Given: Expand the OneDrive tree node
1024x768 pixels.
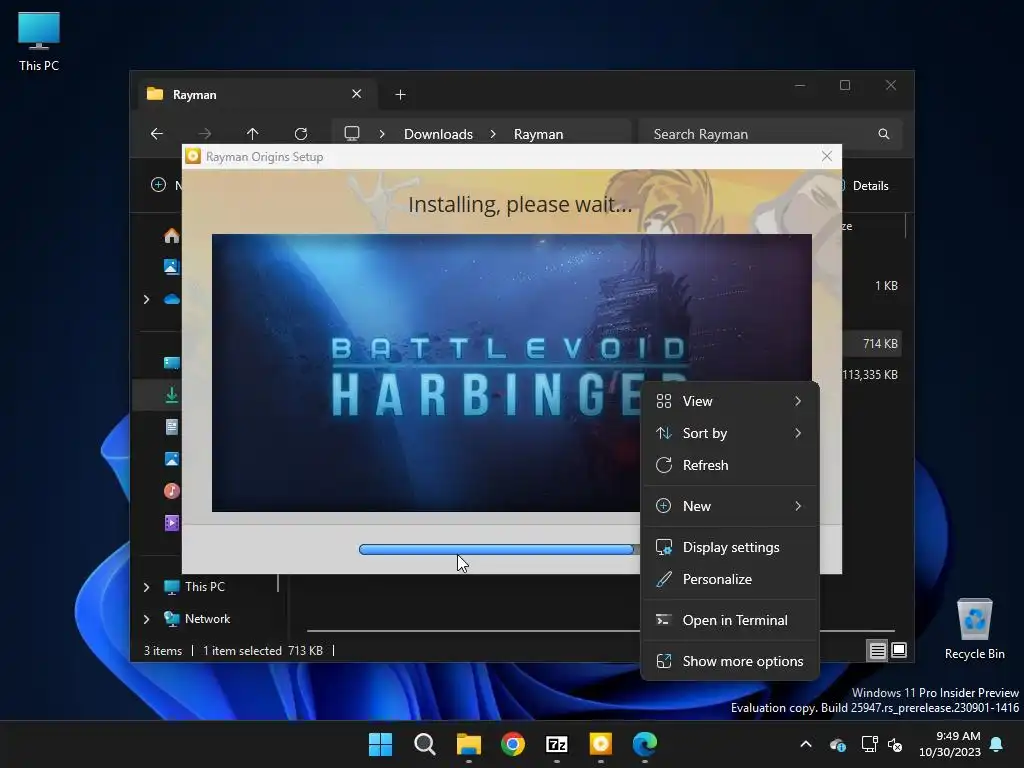Looking at the screenshot, I should point(146,299).
